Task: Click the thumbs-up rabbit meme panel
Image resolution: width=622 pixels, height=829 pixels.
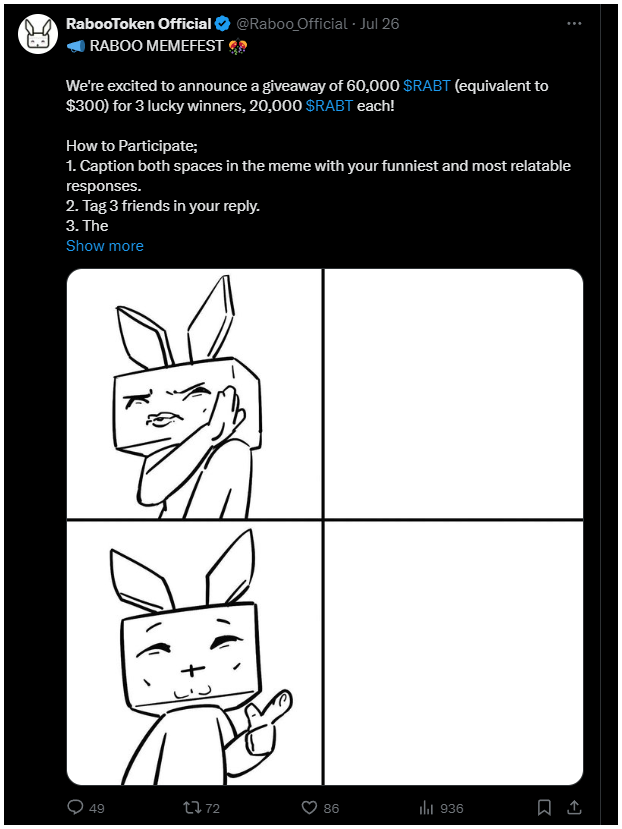Action: 194,653
